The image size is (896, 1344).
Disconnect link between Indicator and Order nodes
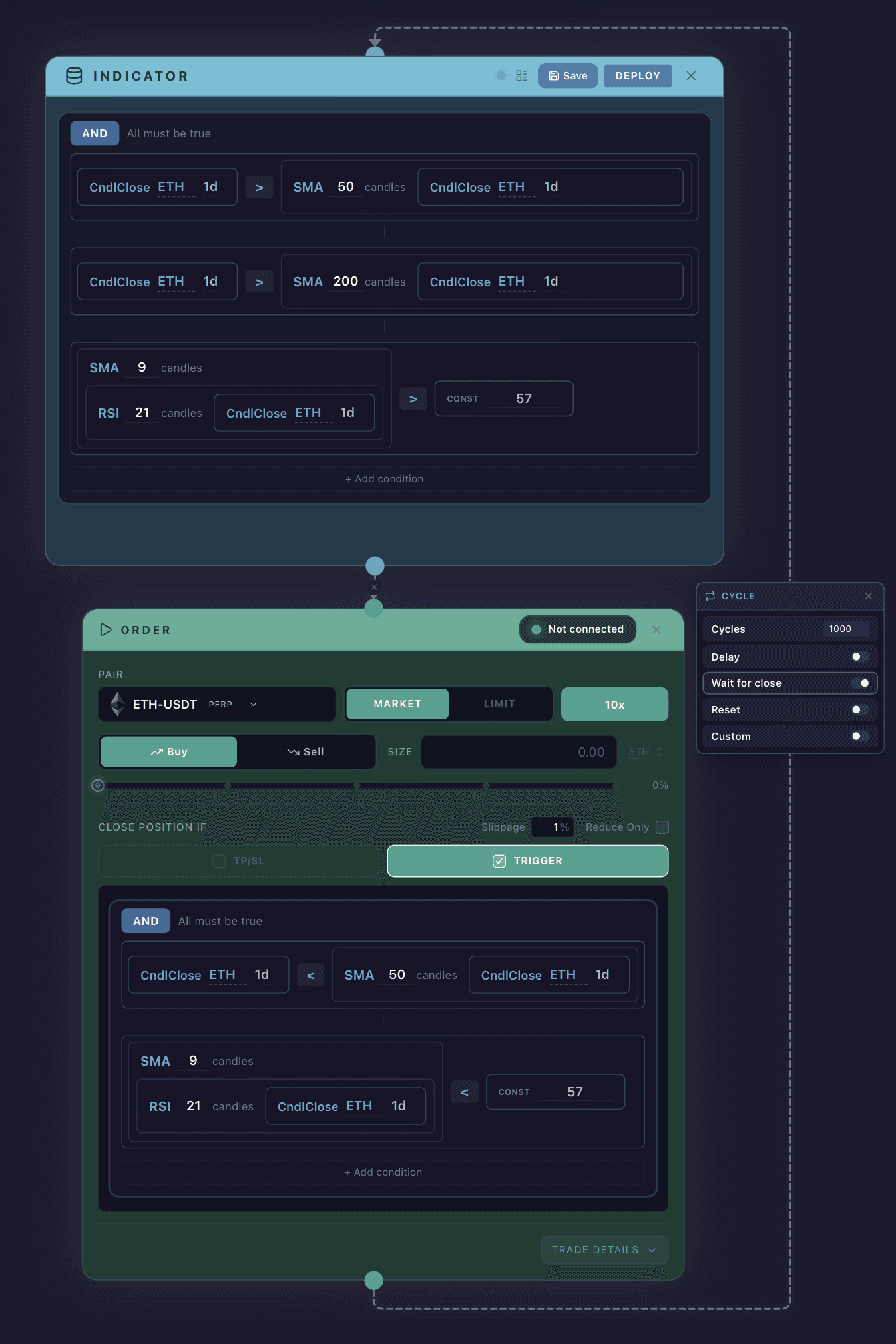(x=374, y=587)
